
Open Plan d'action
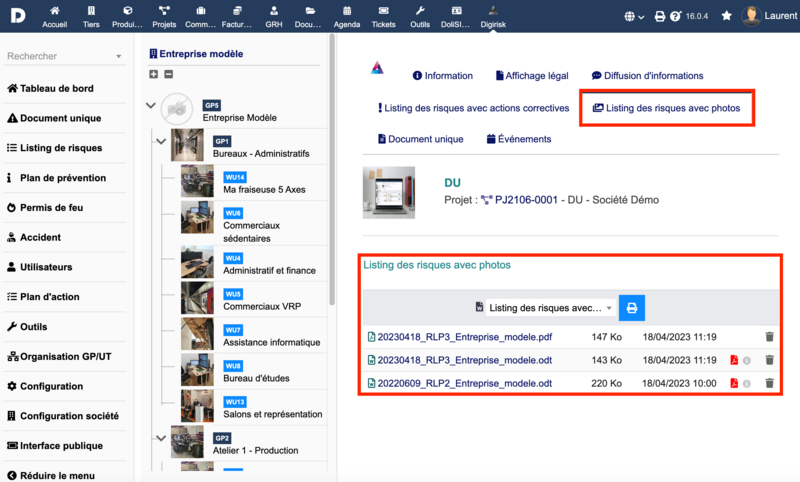coord(43,296)
